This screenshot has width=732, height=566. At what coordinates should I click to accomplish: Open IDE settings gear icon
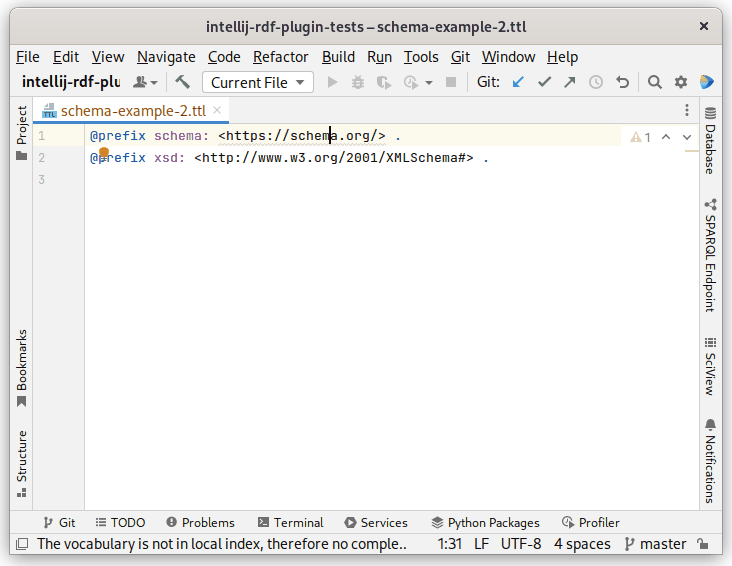click(681, 83)
